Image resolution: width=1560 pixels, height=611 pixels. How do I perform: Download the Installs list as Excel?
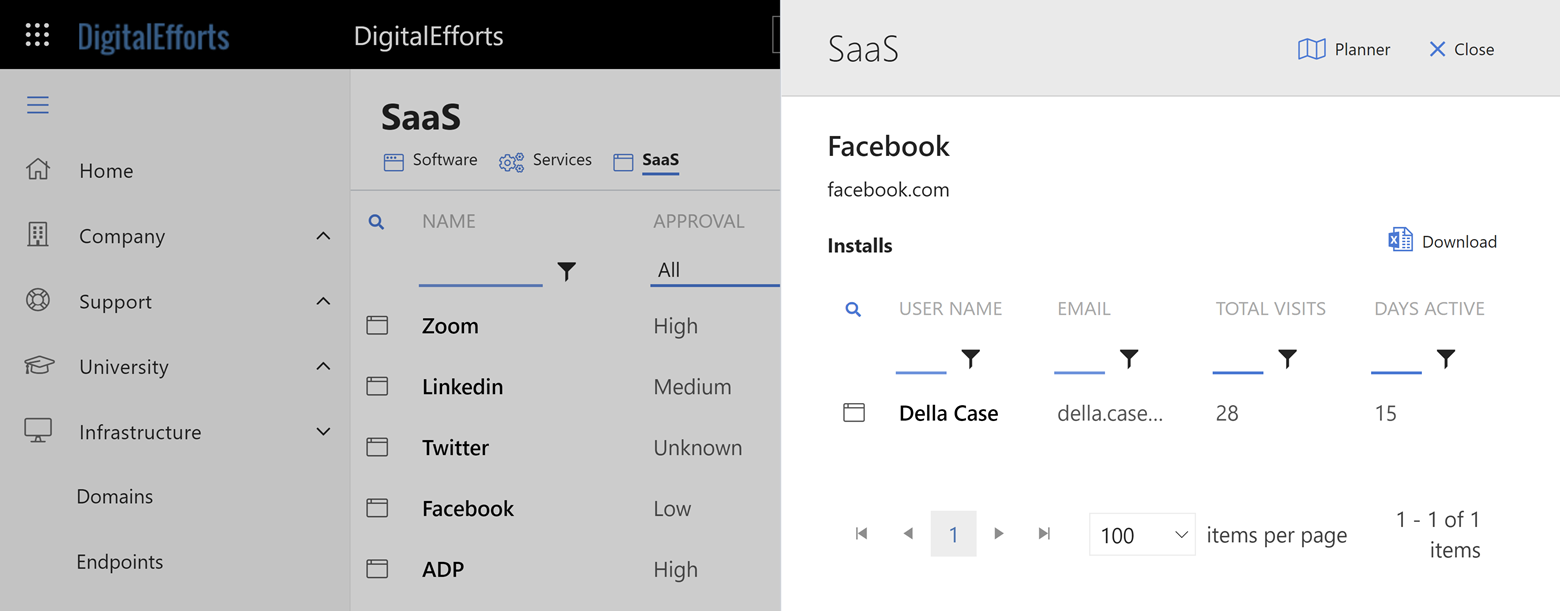tap(1442, 241)
